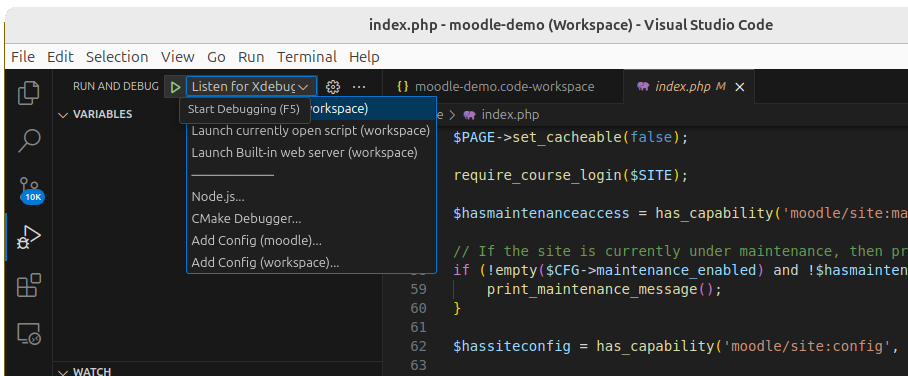Open the Terminal menu
This screenshot has height=376, width=908.
click(306, 57)
